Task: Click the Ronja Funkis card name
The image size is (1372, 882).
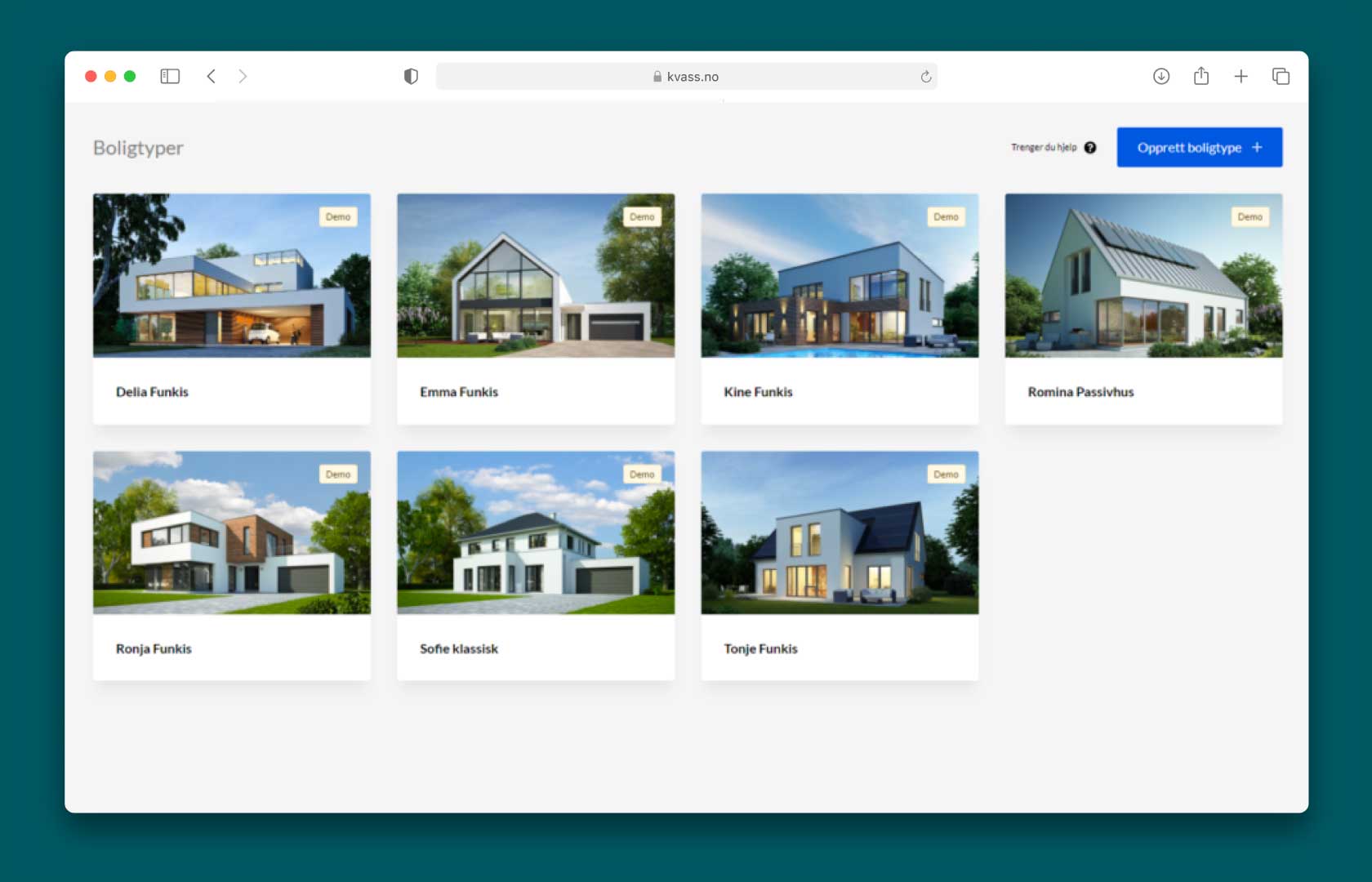Action: (154, 649)
